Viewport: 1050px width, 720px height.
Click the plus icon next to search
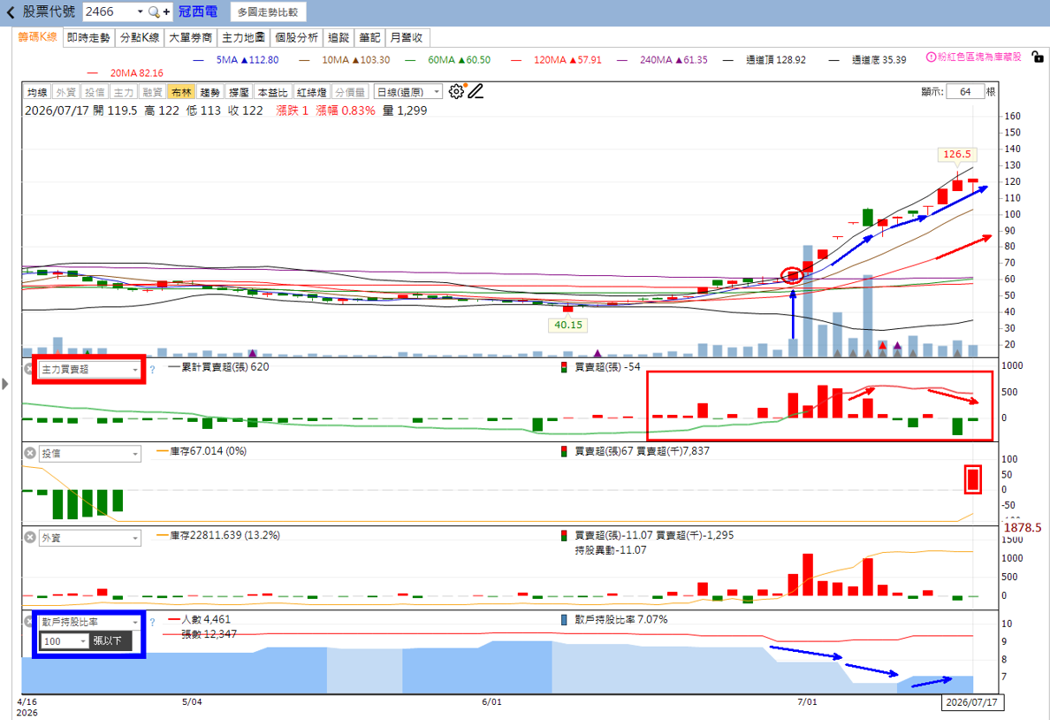166,12
